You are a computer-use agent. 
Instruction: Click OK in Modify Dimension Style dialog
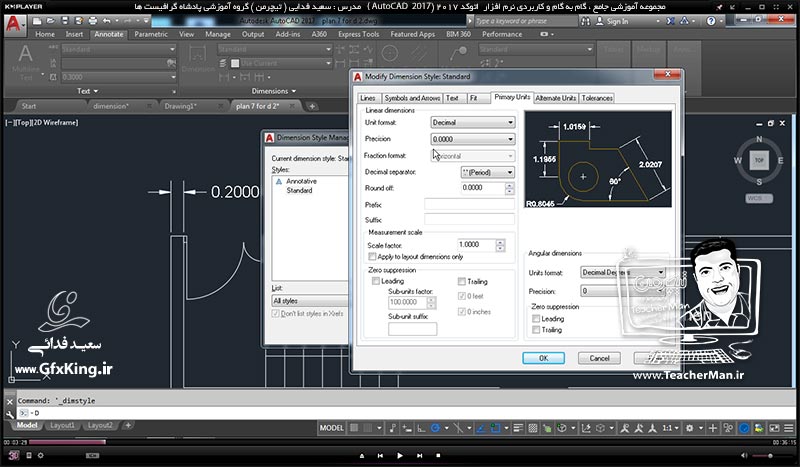pos(543,358)
